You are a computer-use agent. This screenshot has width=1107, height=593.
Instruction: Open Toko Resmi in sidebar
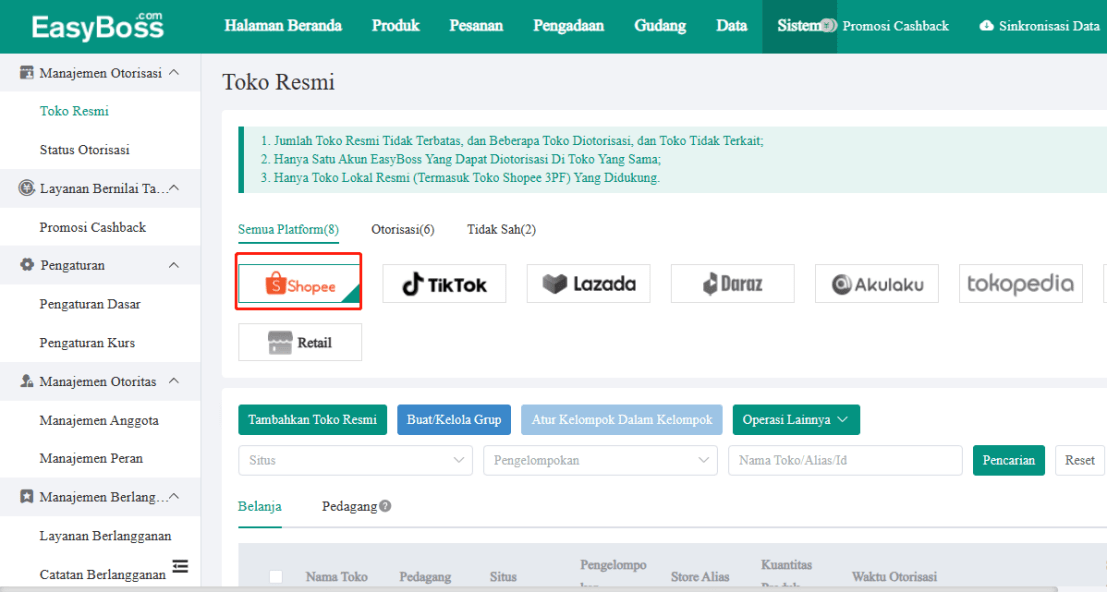(x=74, y=111)
